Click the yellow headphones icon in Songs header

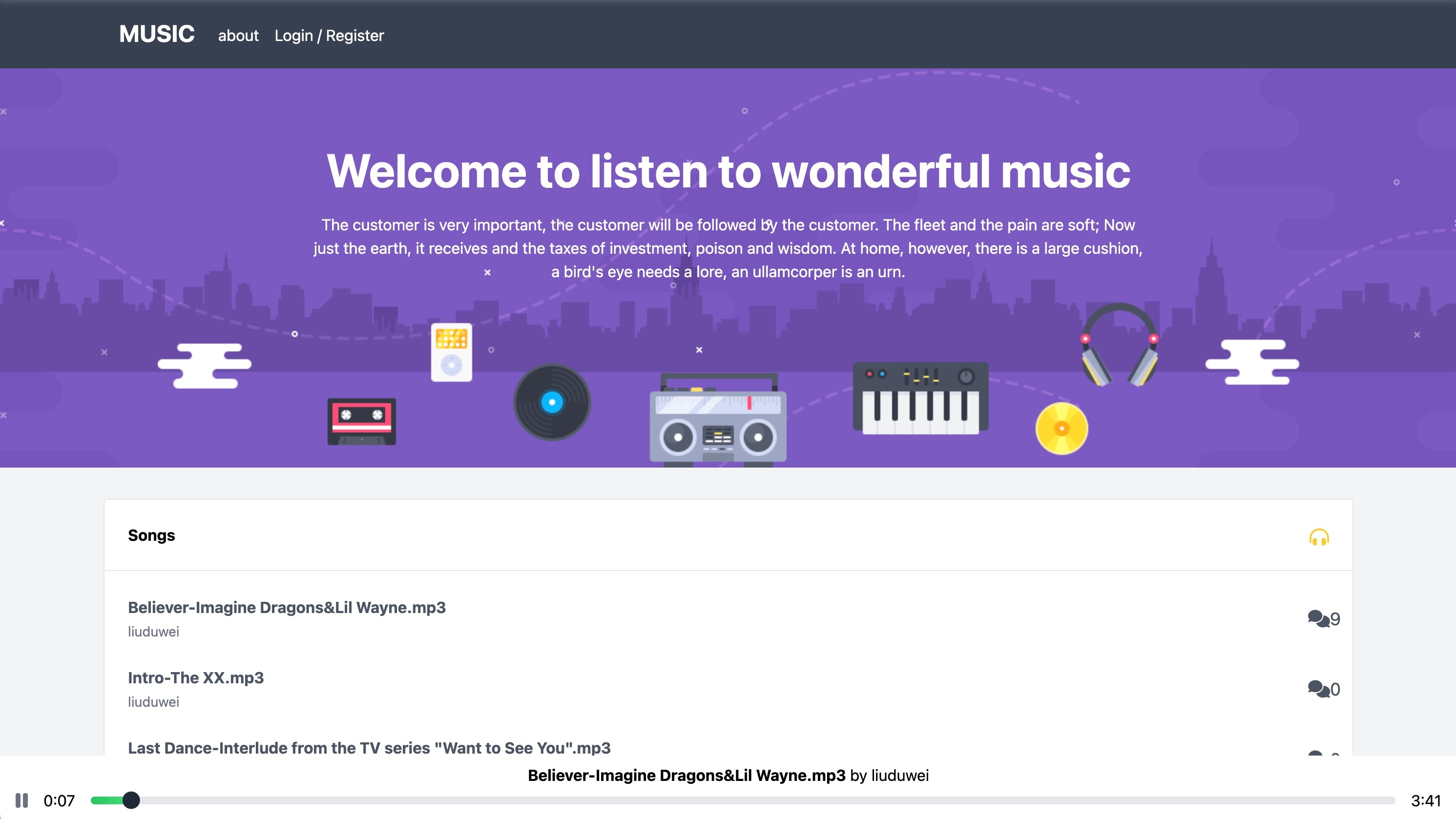click(1319, 536)
